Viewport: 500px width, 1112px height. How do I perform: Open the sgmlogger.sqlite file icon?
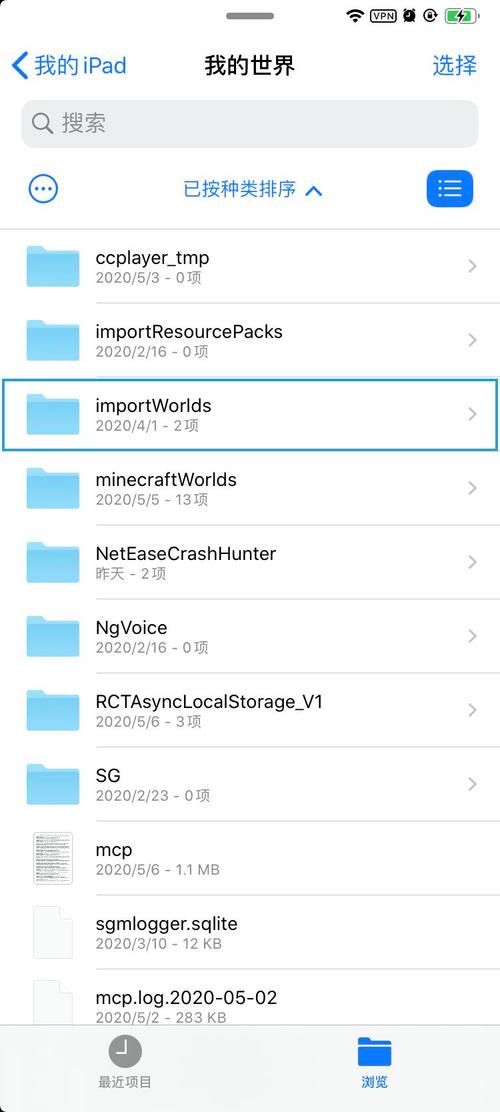(53, 932)
